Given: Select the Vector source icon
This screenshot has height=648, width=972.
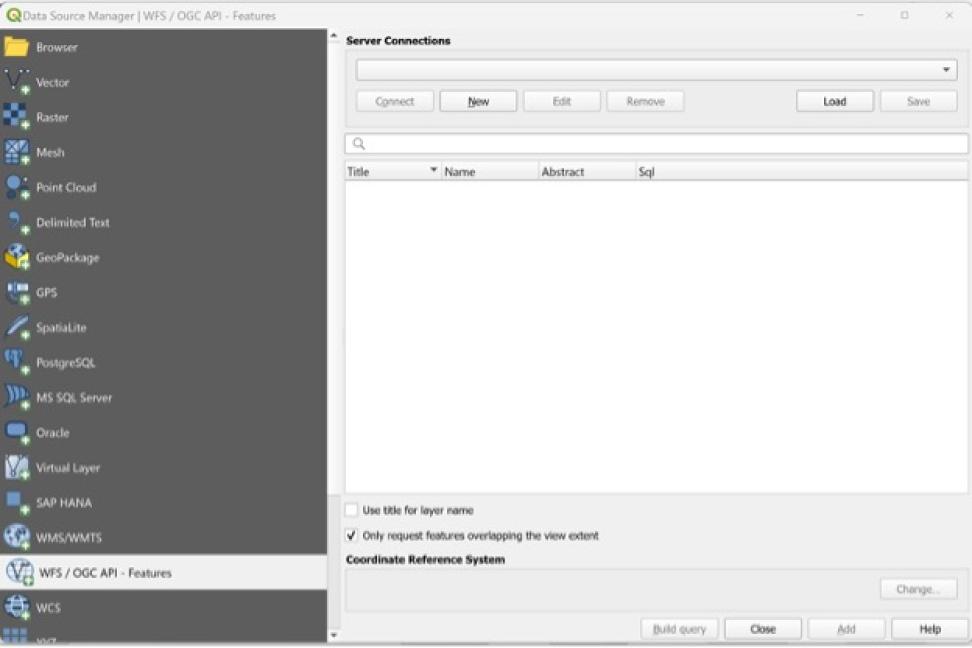Looking at the screenshot, I should click(17, 82).
